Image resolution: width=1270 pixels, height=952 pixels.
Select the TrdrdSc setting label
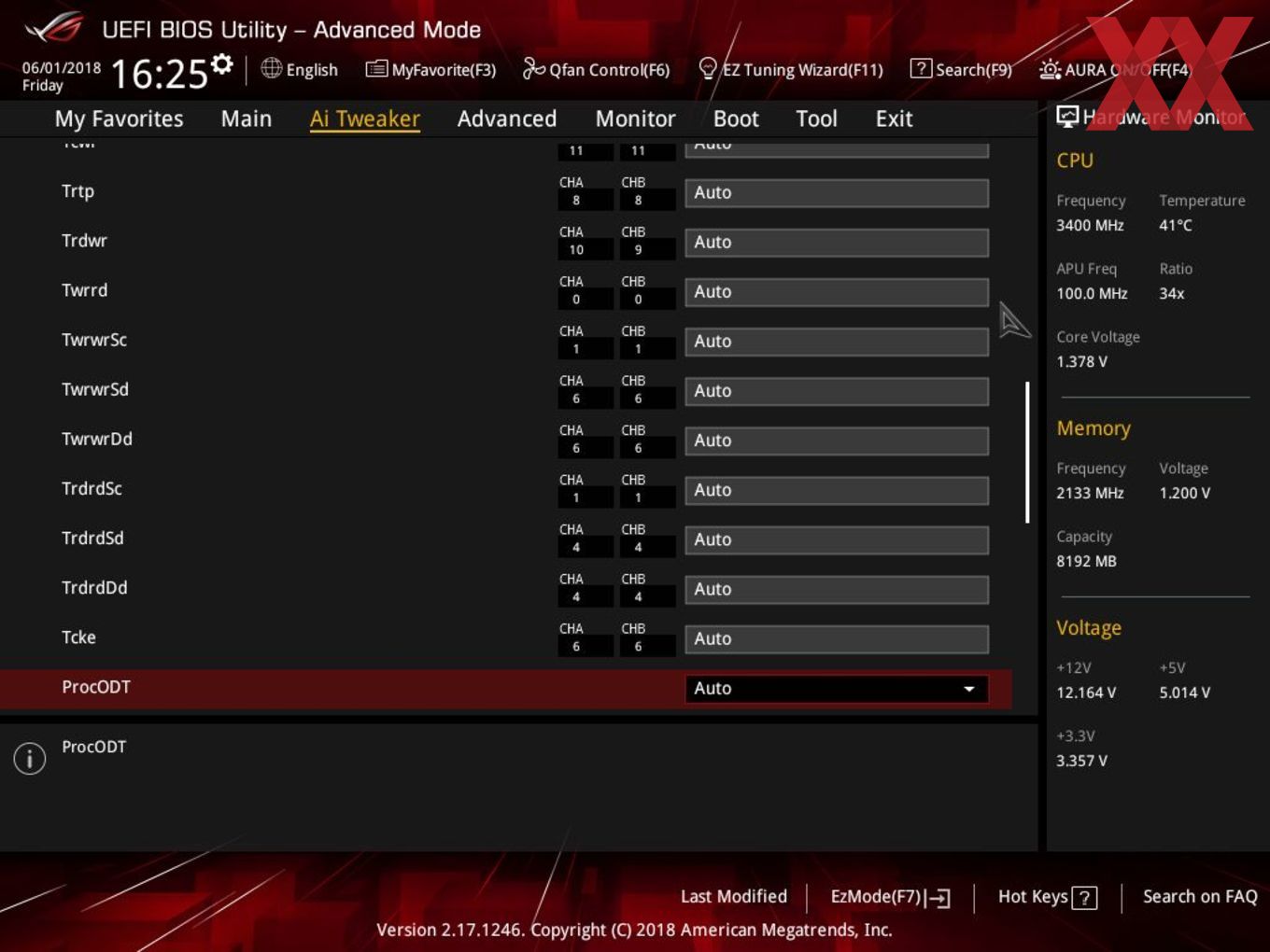[92, 488]
